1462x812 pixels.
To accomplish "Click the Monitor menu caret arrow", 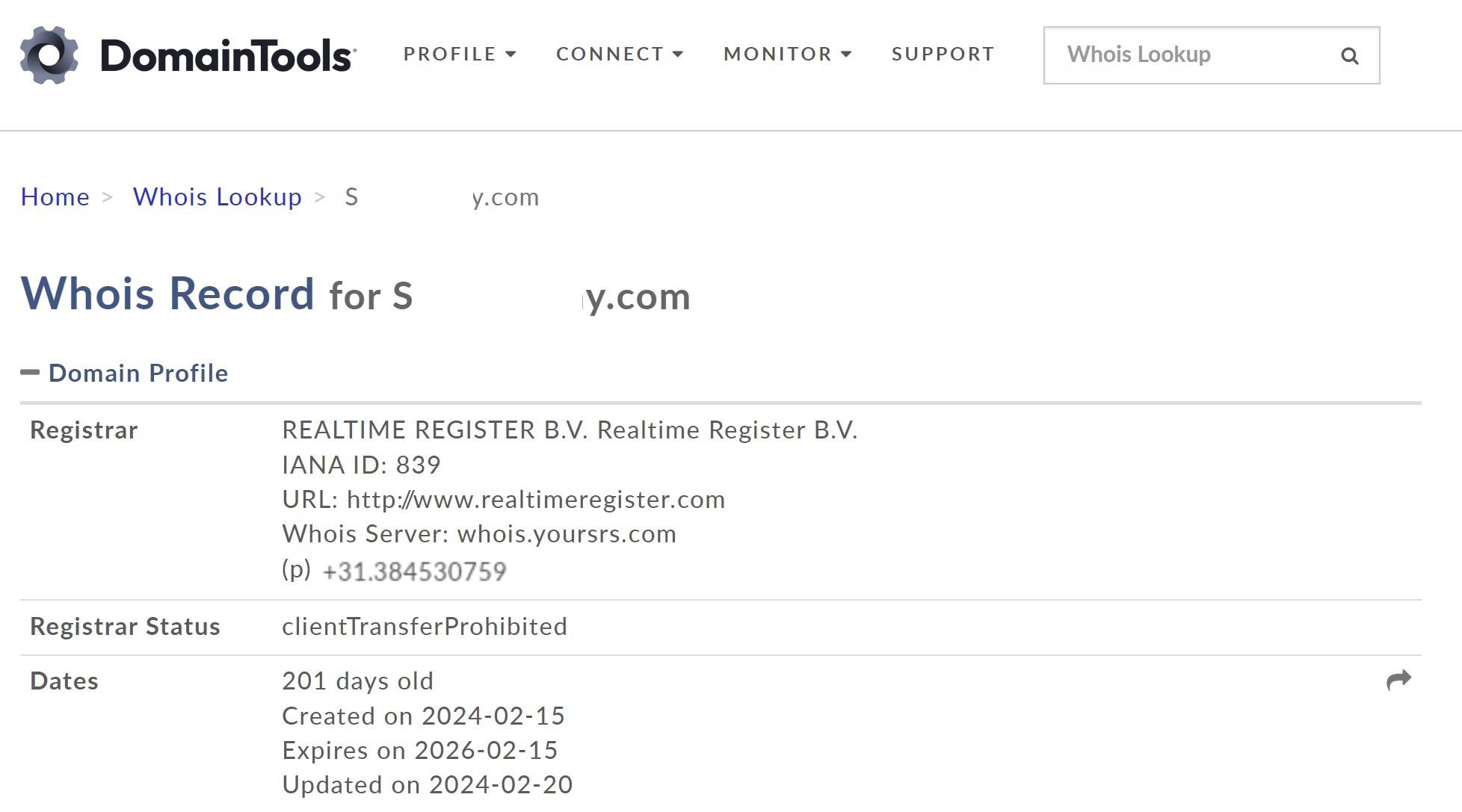I will pos(846,54).
